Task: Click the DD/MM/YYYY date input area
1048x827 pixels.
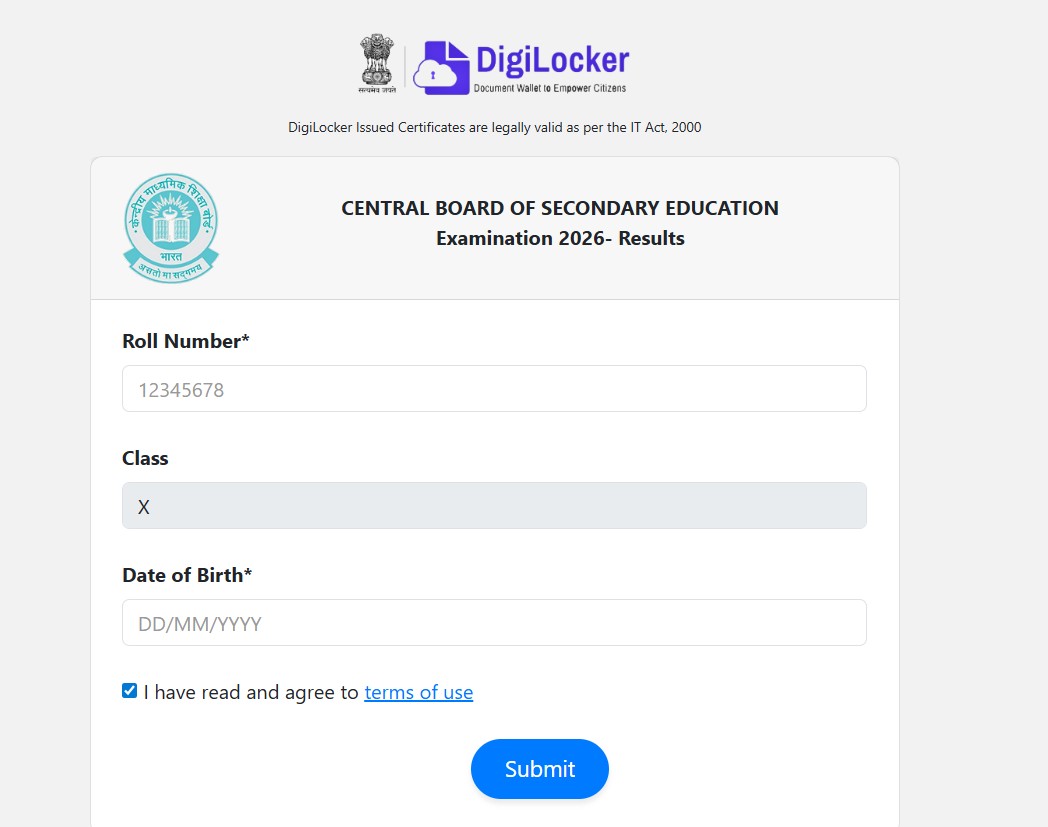Action: pyautogui.click(x=493, y=622)
